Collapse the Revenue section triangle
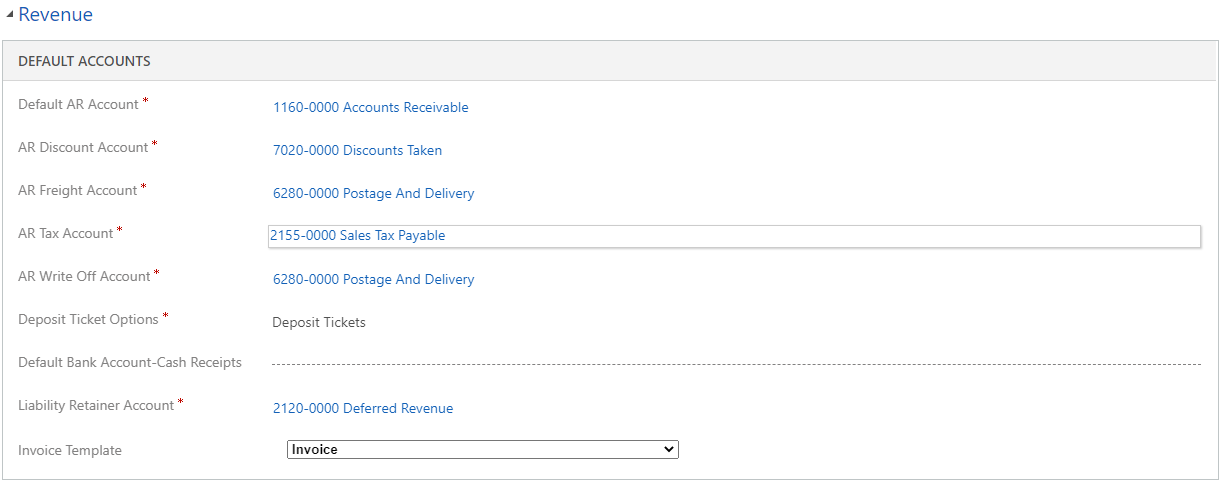This screenshot has width=1223, height=488. pos(10,15)
